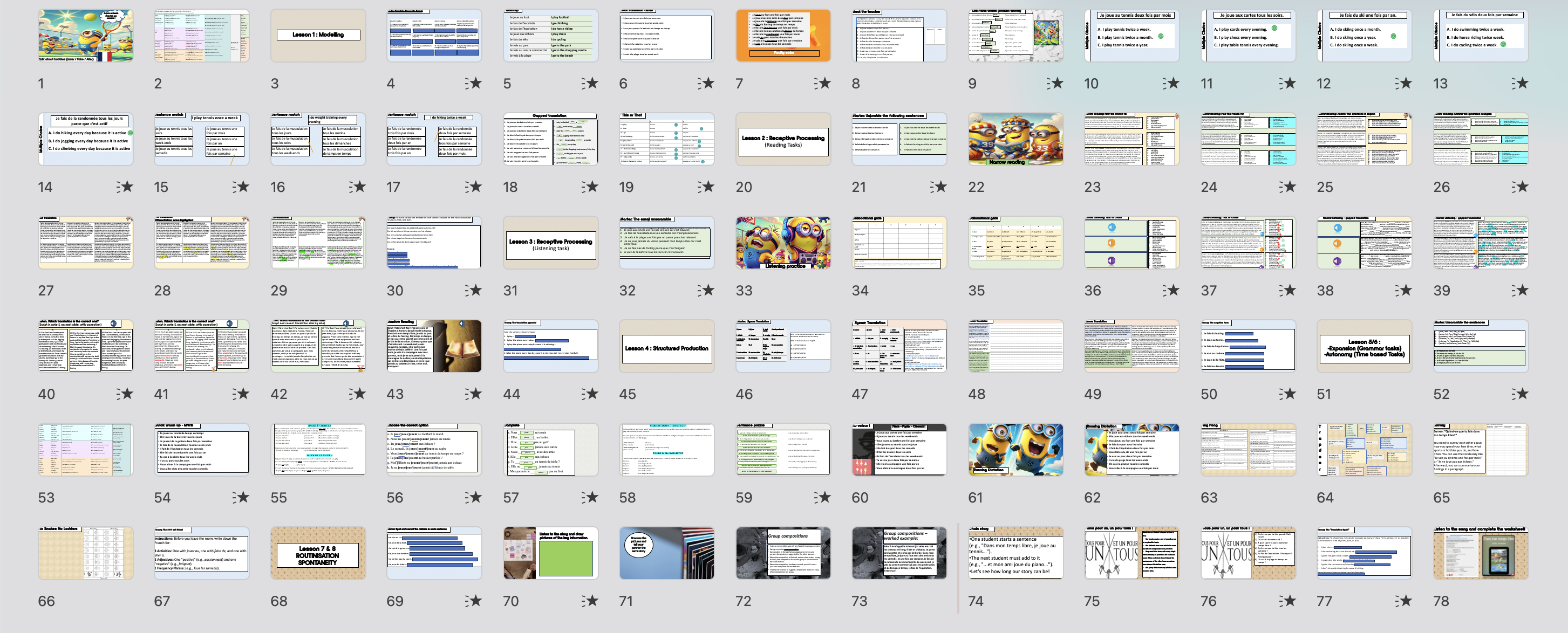Click the animation star beside slide 18
Screen dimensions: 1568x633
point(590,187)
